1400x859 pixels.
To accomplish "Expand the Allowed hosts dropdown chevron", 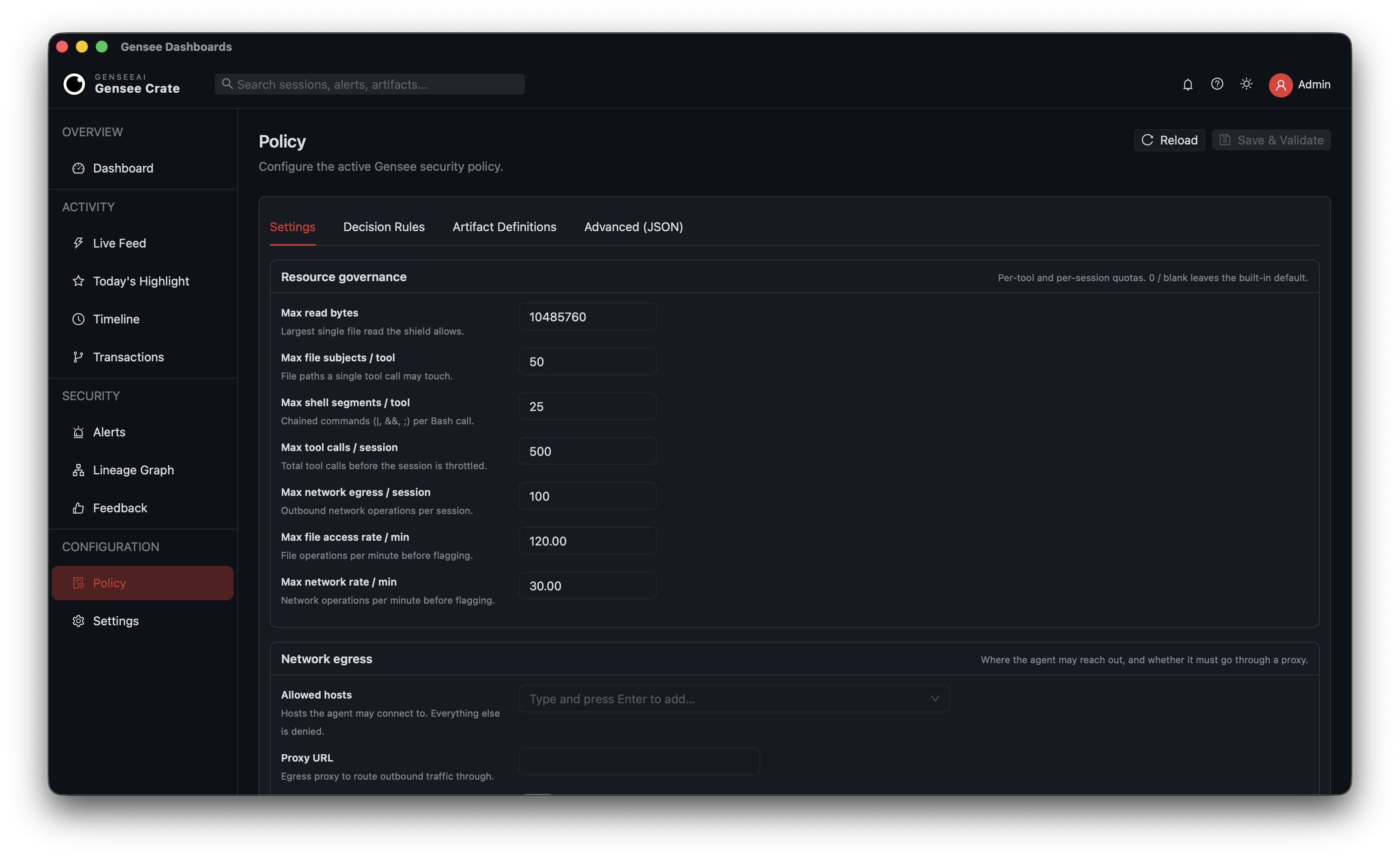I will tap(935, 699).
